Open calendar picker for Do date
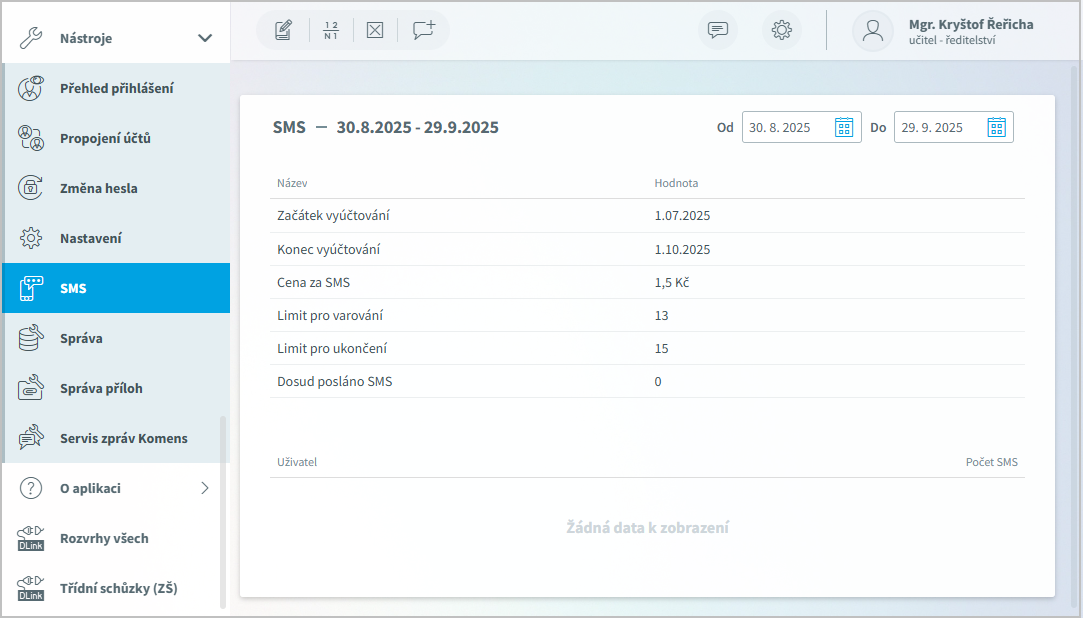1083x618 pixels. [x=996, y=127]
